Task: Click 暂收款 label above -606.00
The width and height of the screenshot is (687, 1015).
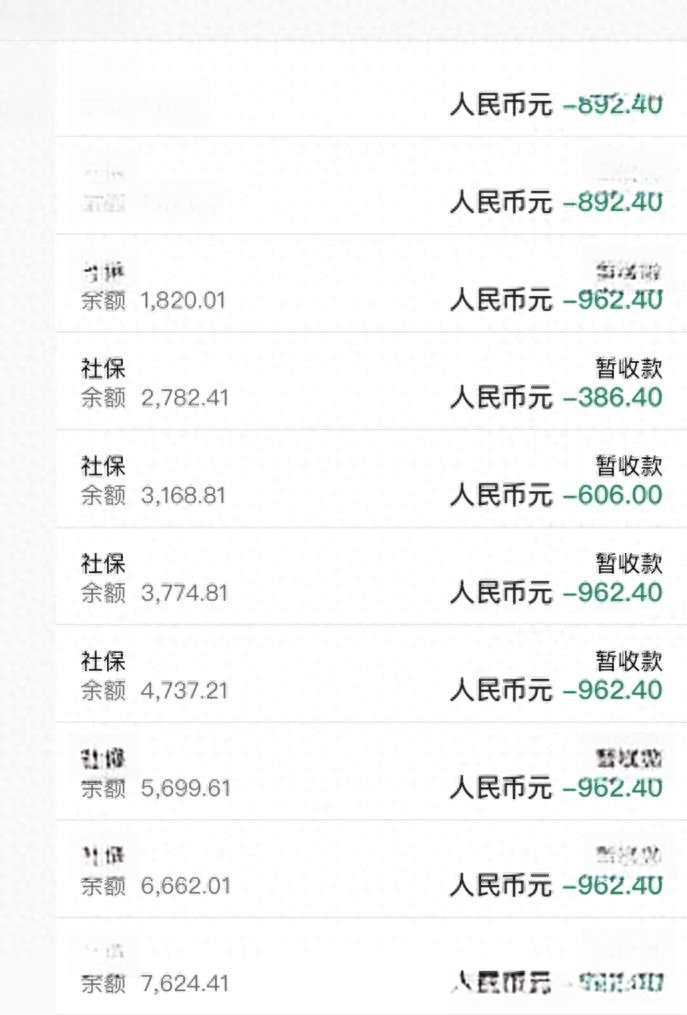Action: pos(629,465)
